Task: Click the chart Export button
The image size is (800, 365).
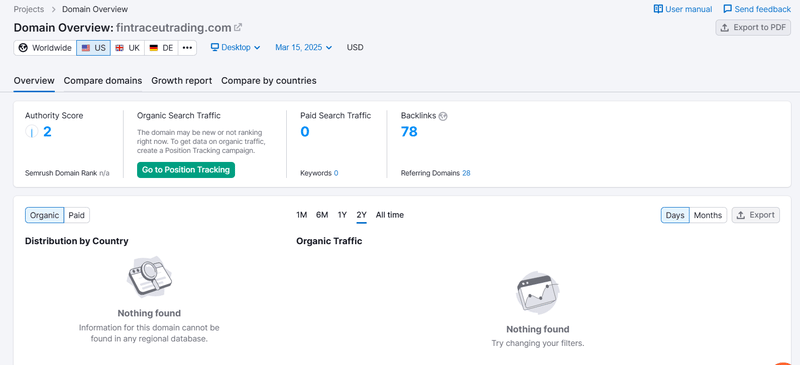Action: point(756,215)
